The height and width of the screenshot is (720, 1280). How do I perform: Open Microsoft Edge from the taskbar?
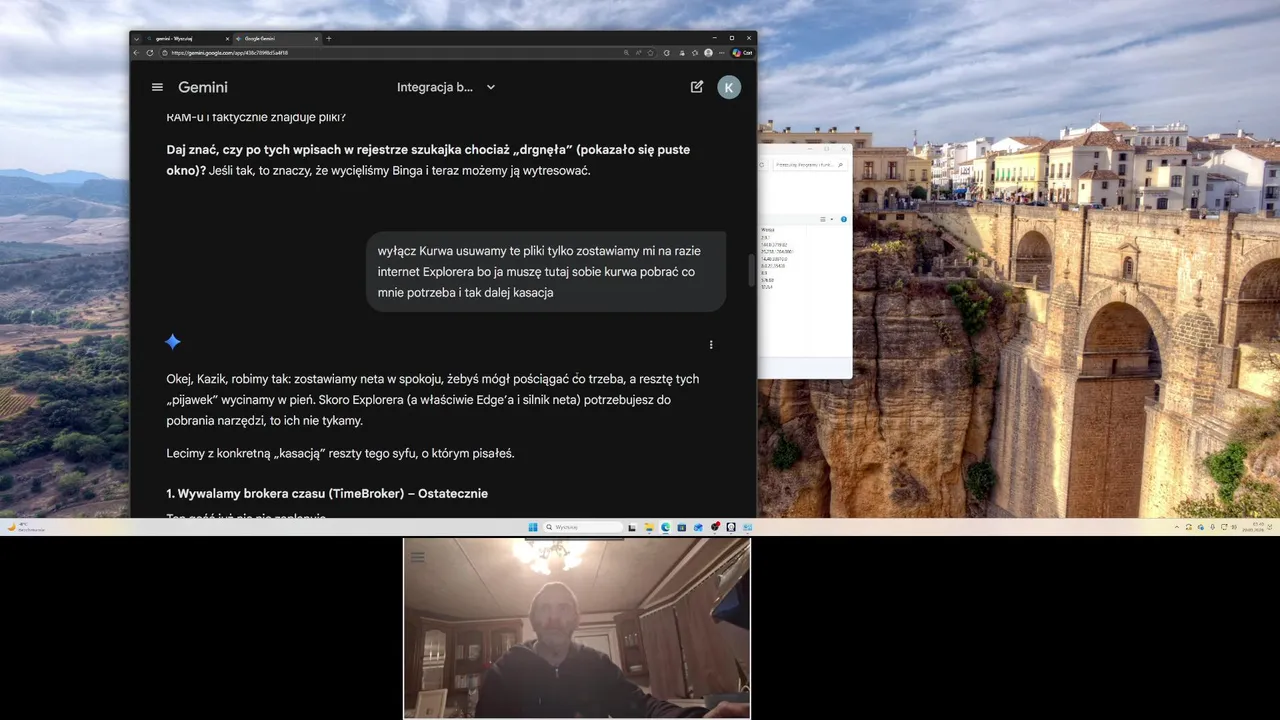coord(665,527)
